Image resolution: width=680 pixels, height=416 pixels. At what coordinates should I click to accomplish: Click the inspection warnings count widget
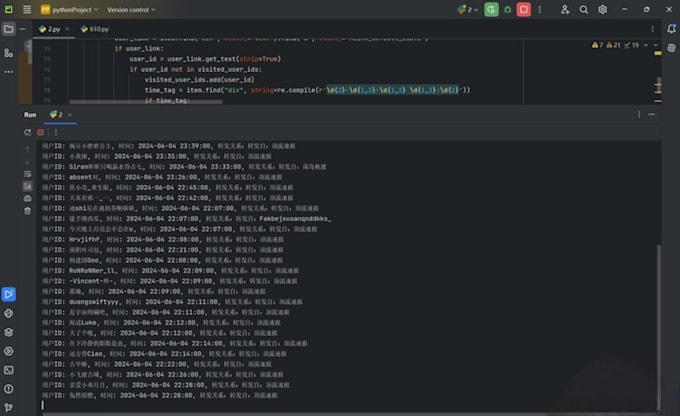click(615, 45)
